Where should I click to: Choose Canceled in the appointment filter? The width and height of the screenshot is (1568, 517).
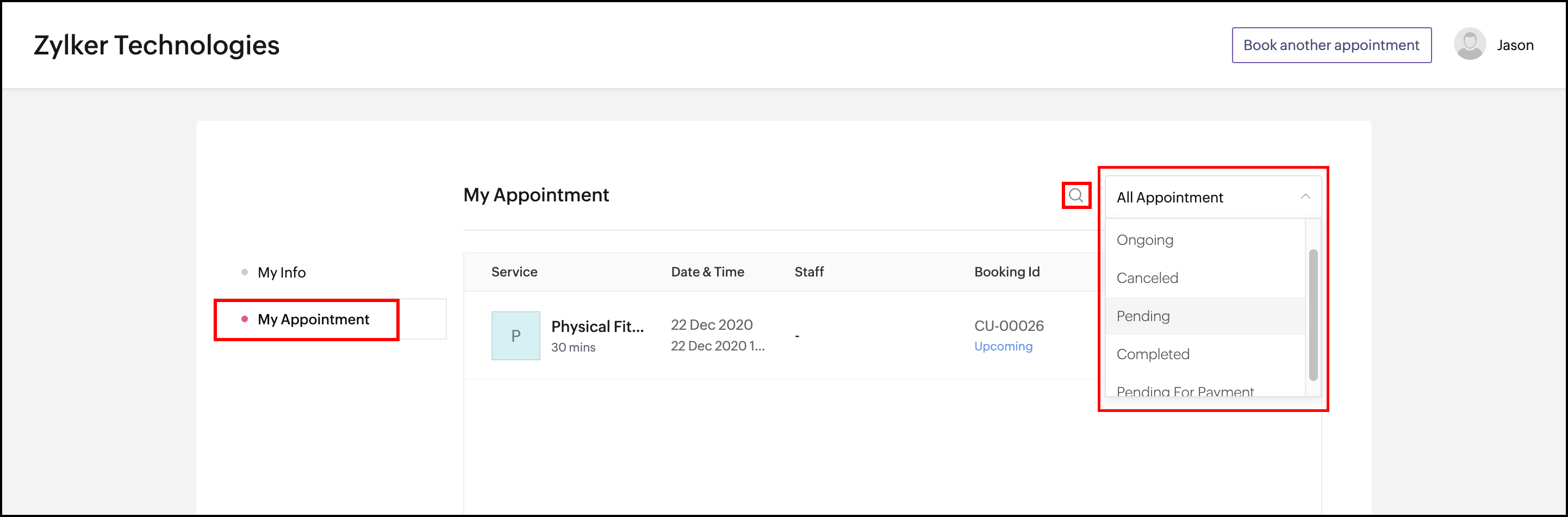(x=1147, y=278)
